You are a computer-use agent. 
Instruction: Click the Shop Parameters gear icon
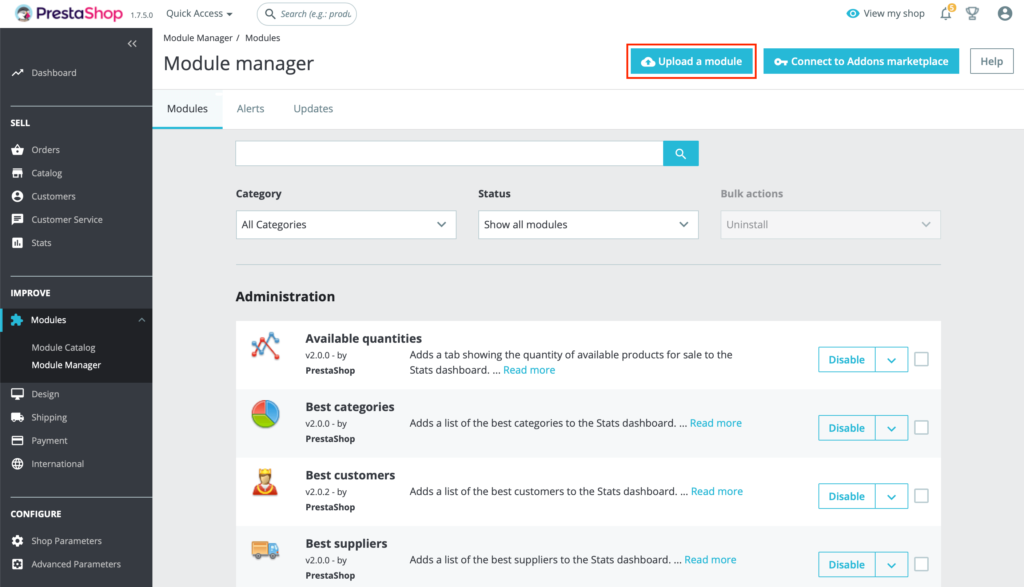click(18, 541)
